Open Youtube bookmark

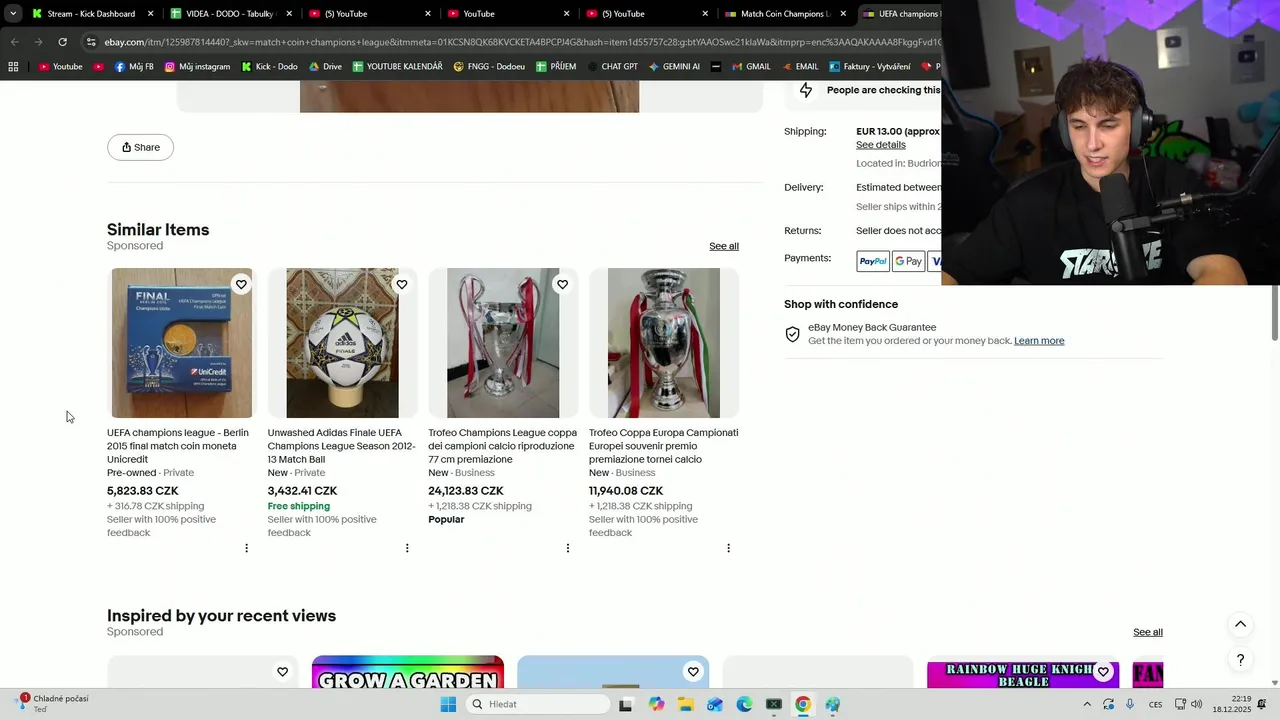pos(60,67)
